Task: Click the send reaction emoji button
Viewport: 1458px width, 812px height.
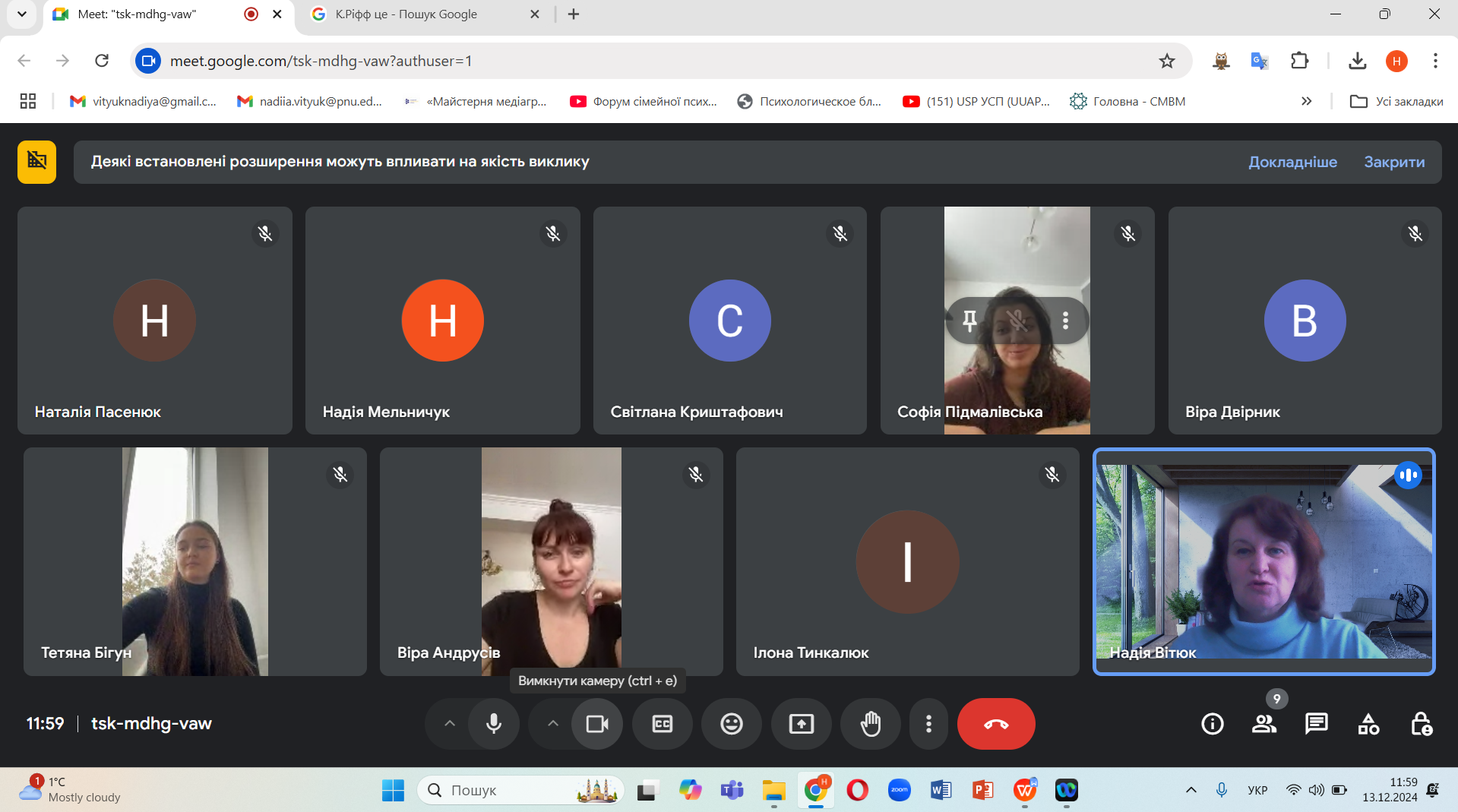Action: click(x=731, y=724)
